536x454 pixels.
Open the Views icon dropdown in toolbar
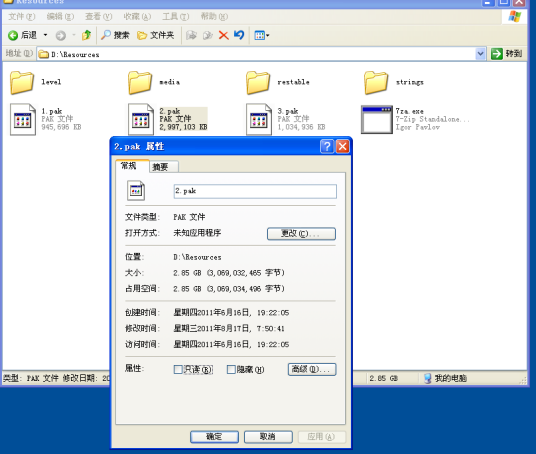262,35
